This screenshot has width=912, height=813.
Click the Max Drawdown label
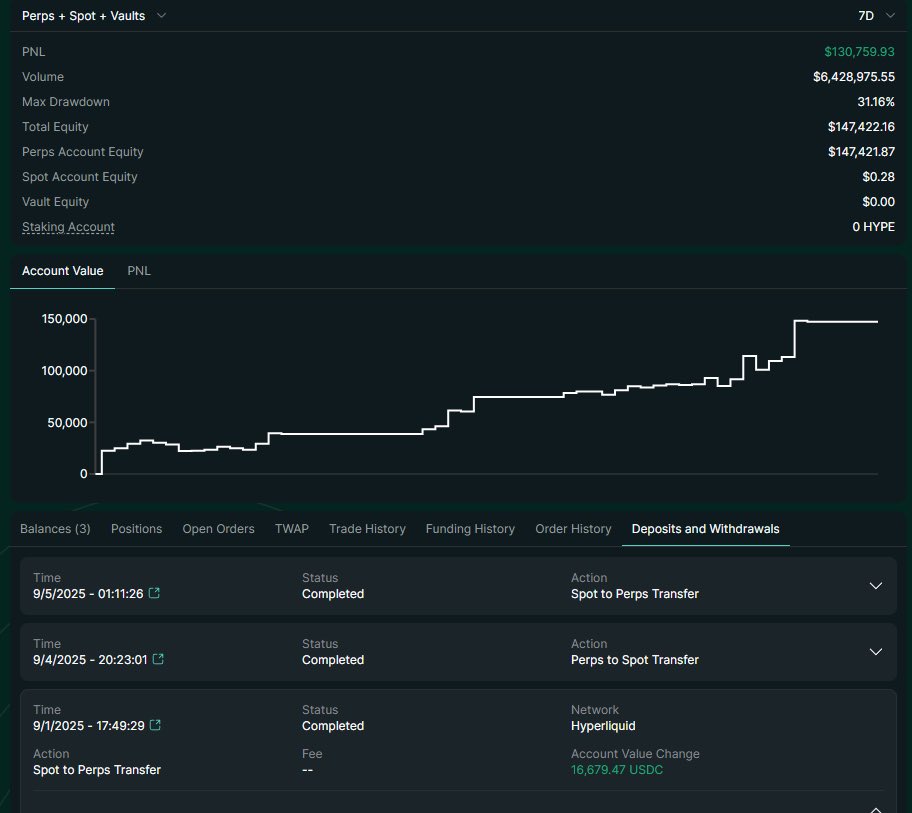tap(66, 102)
